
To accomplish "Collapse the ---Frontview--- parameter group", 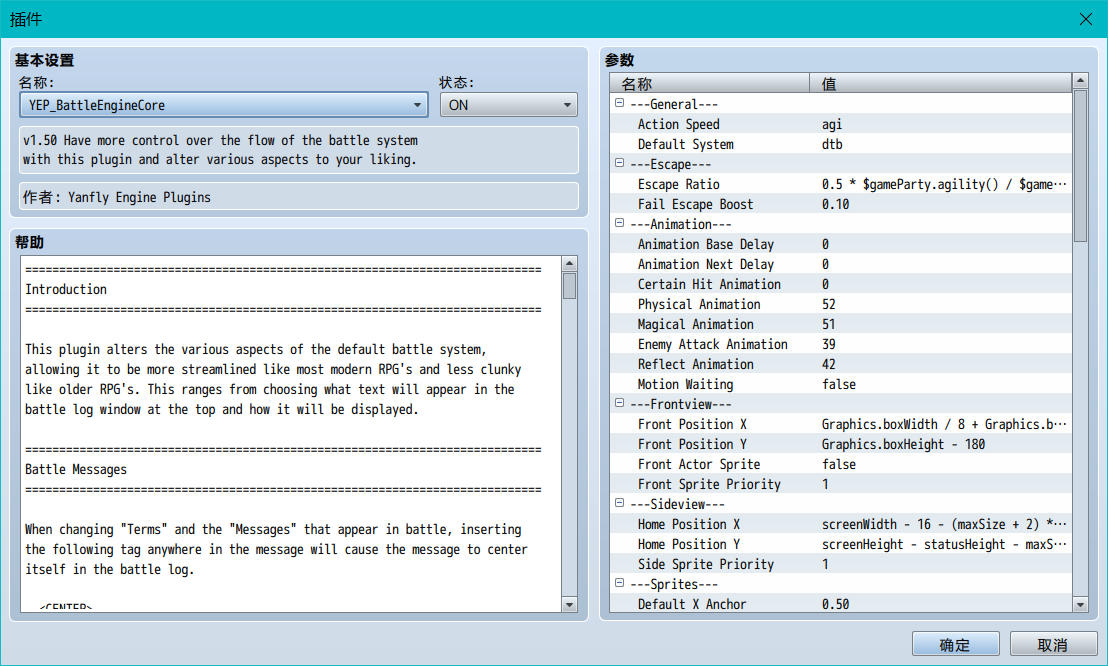I will [620, 403].
